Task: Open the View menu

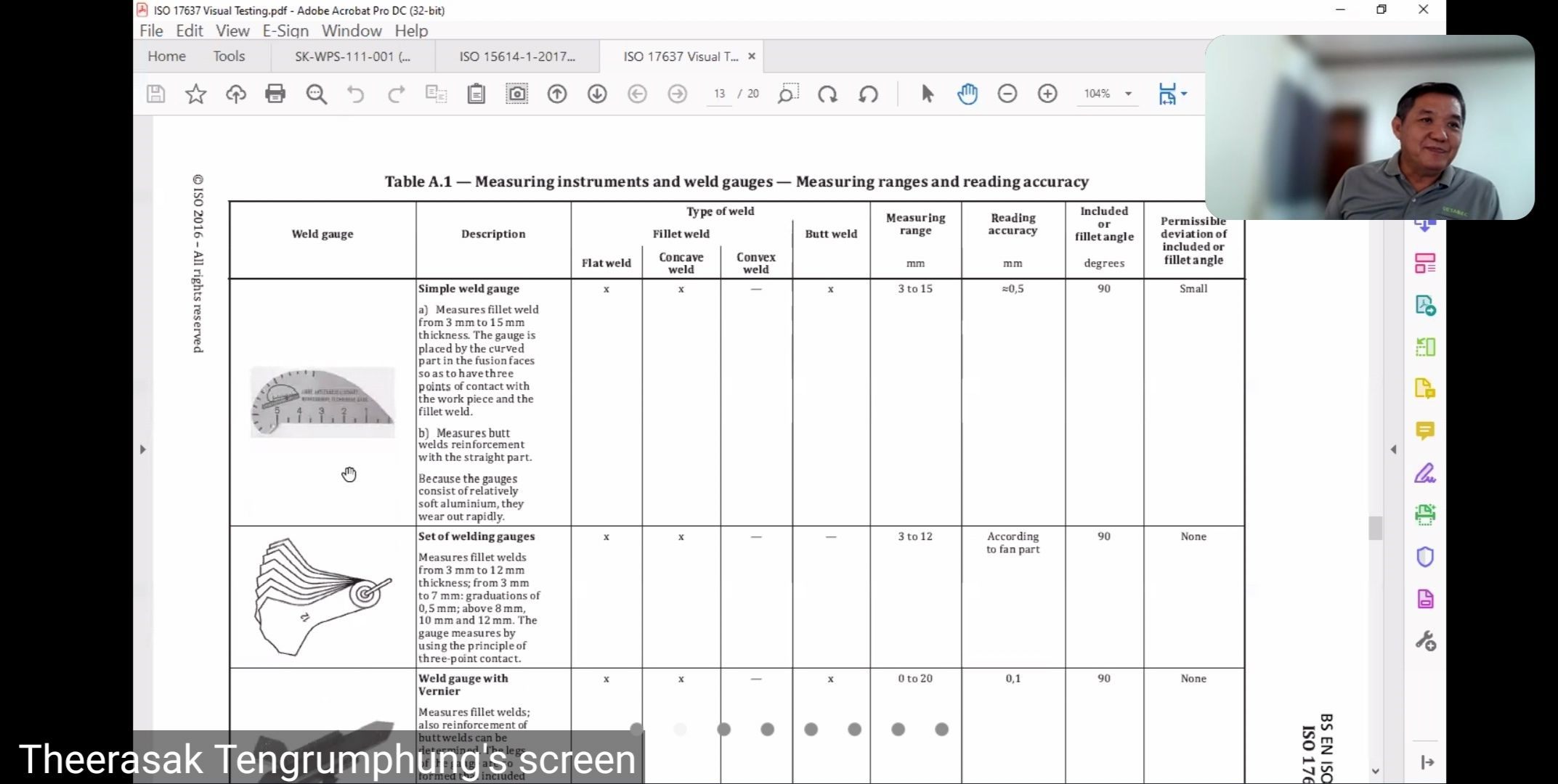Action: (232, 30)
